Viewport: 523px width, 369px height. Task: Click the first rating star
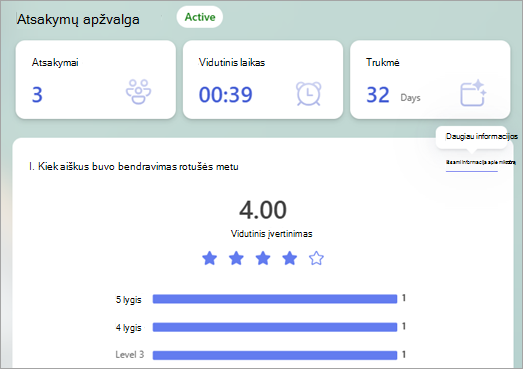pos(209,258)
